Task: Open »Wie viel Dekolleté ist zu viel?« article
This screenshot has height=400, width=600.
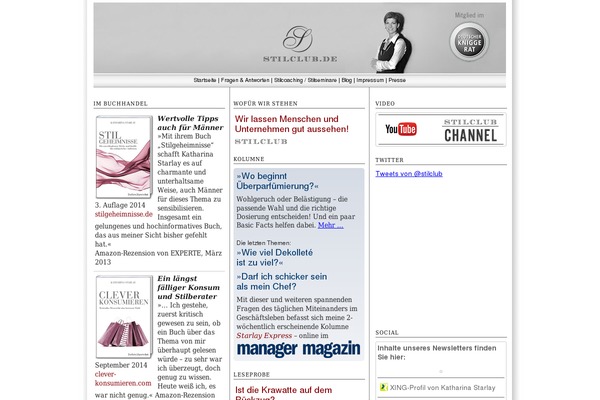Action: coord(275,258)
